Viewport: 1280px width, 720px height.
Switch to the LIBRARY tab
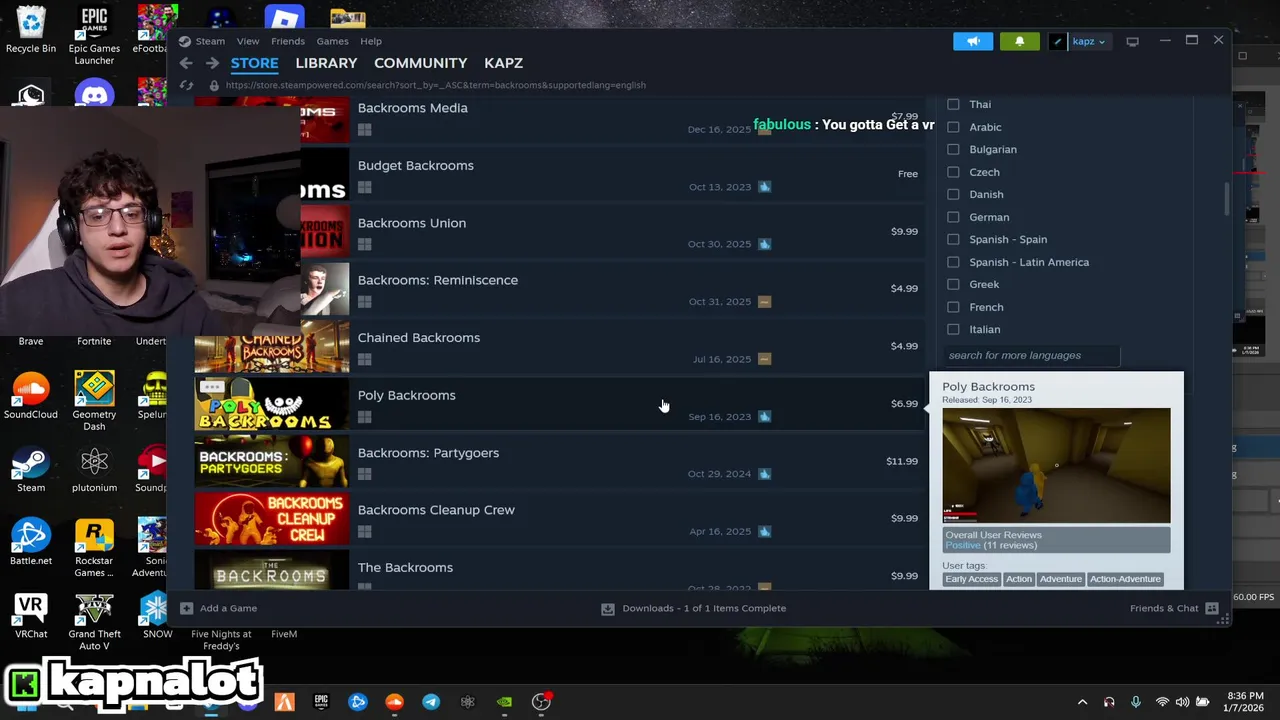coord(326,63)
